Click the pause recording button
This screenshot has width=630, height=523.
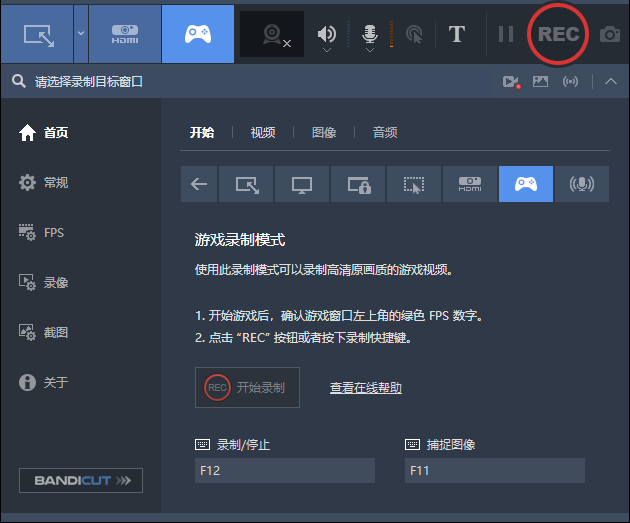[506, 34]
